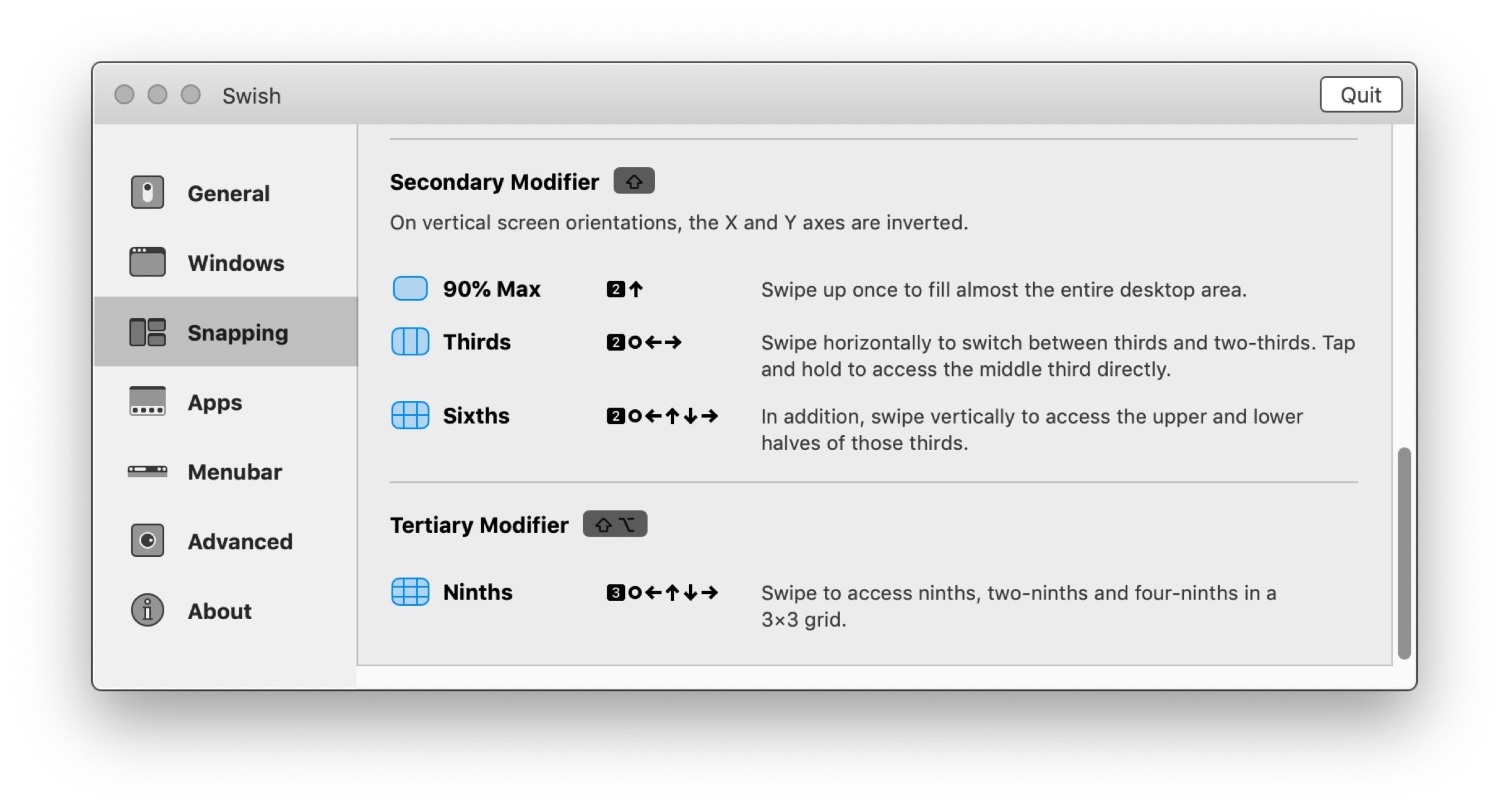Open the Tertiary Modifier key selector
This screenshot has height=812, width=1509.
point(614,524)
